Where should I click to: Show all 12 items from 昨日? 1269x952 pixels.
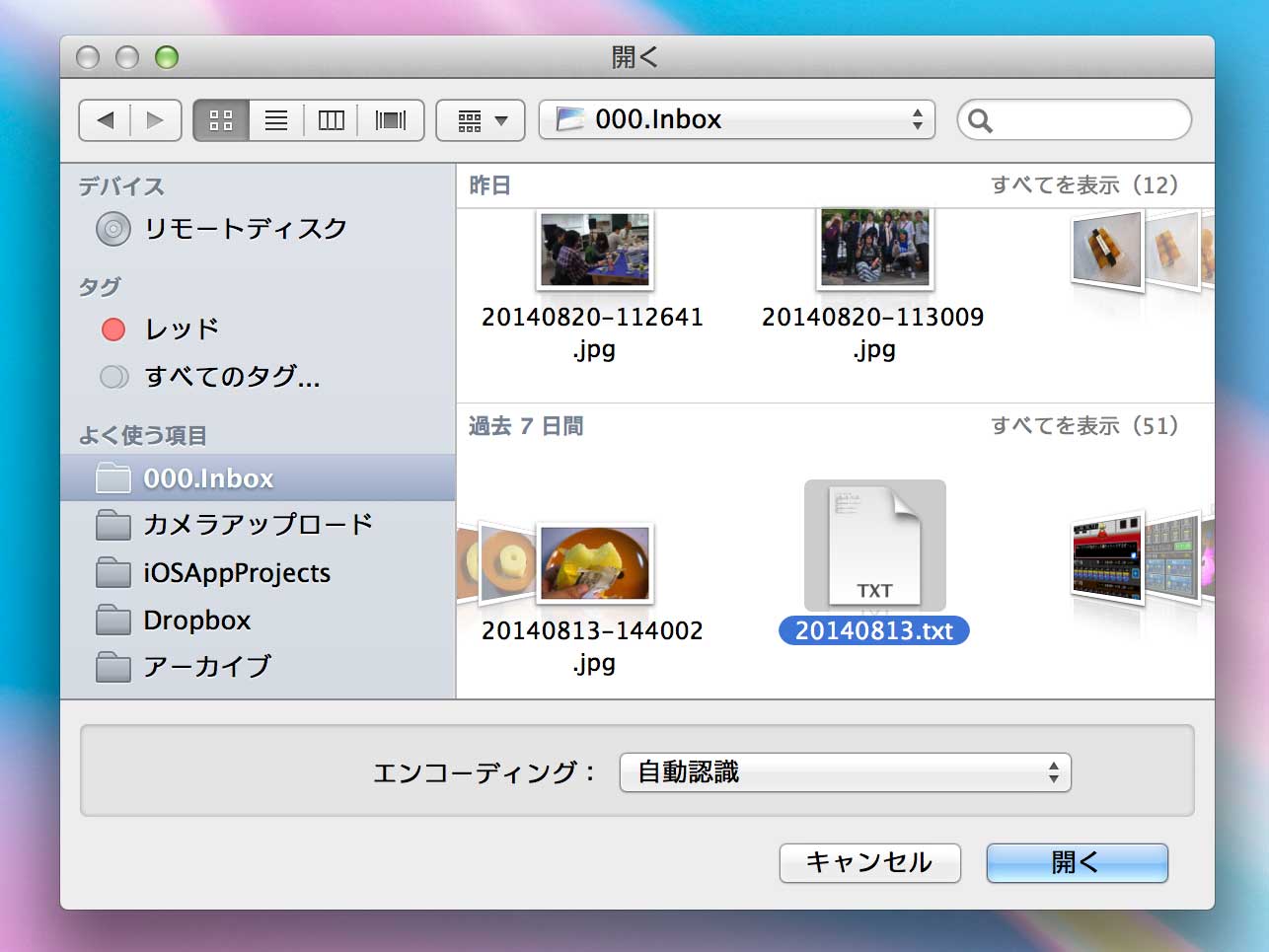tap(1084, 185)
